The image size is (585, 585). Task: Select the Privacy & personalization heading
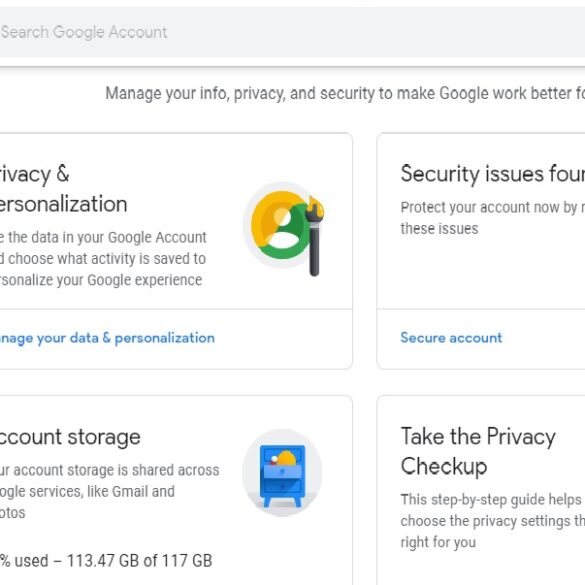tap(63, 189)
